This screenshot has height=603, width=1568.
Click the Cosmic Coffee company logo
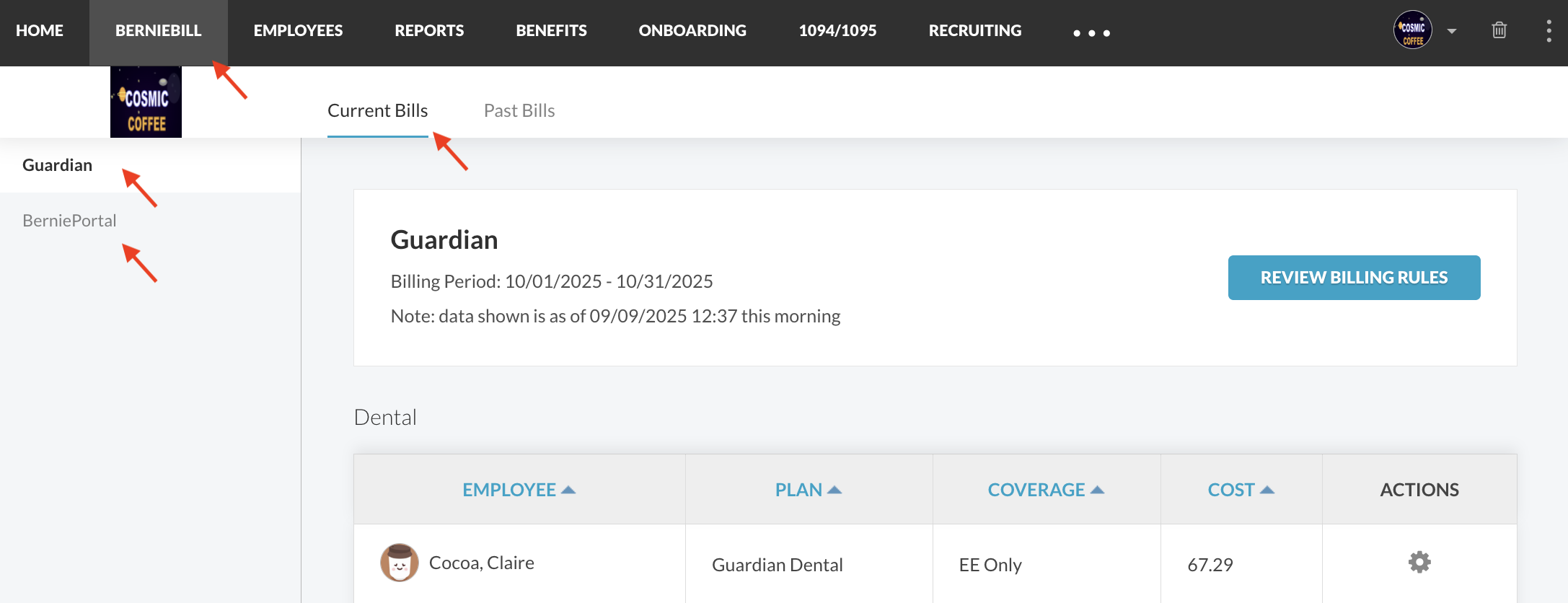(x=146, y=102)
